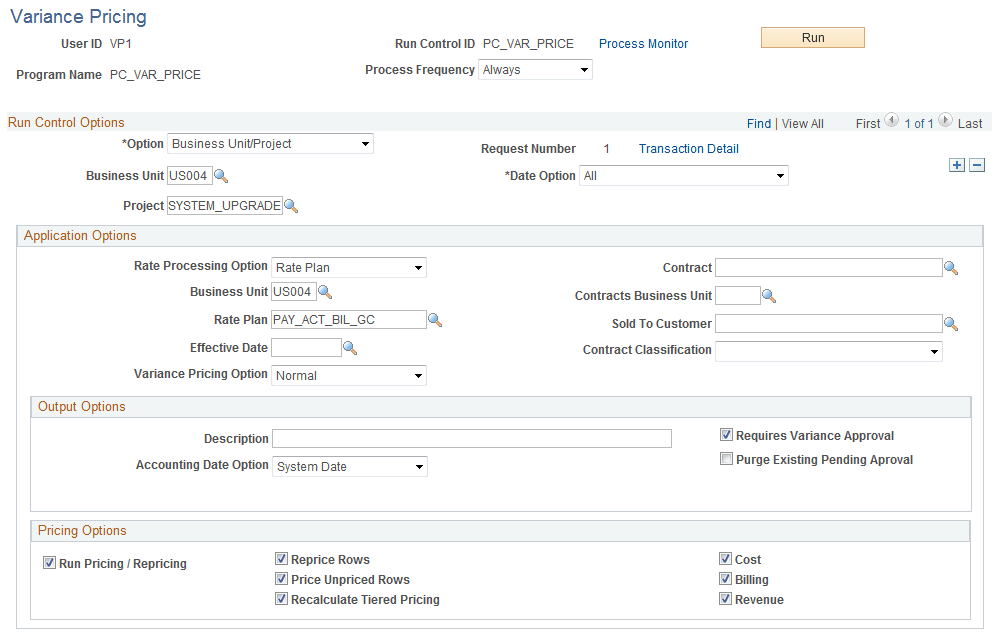Open the Rate Plan lookup
Image resolution: width=1001 pixels, height=644 pixels.
click(x=434, y=319)
